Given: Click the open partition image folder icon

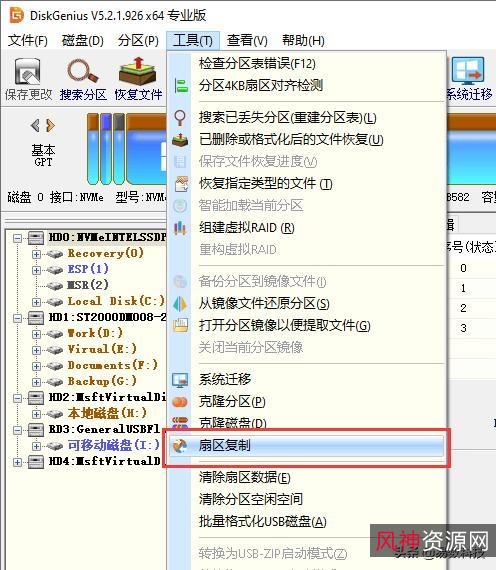Looking at the screenshot, I should tap(181, 325).
